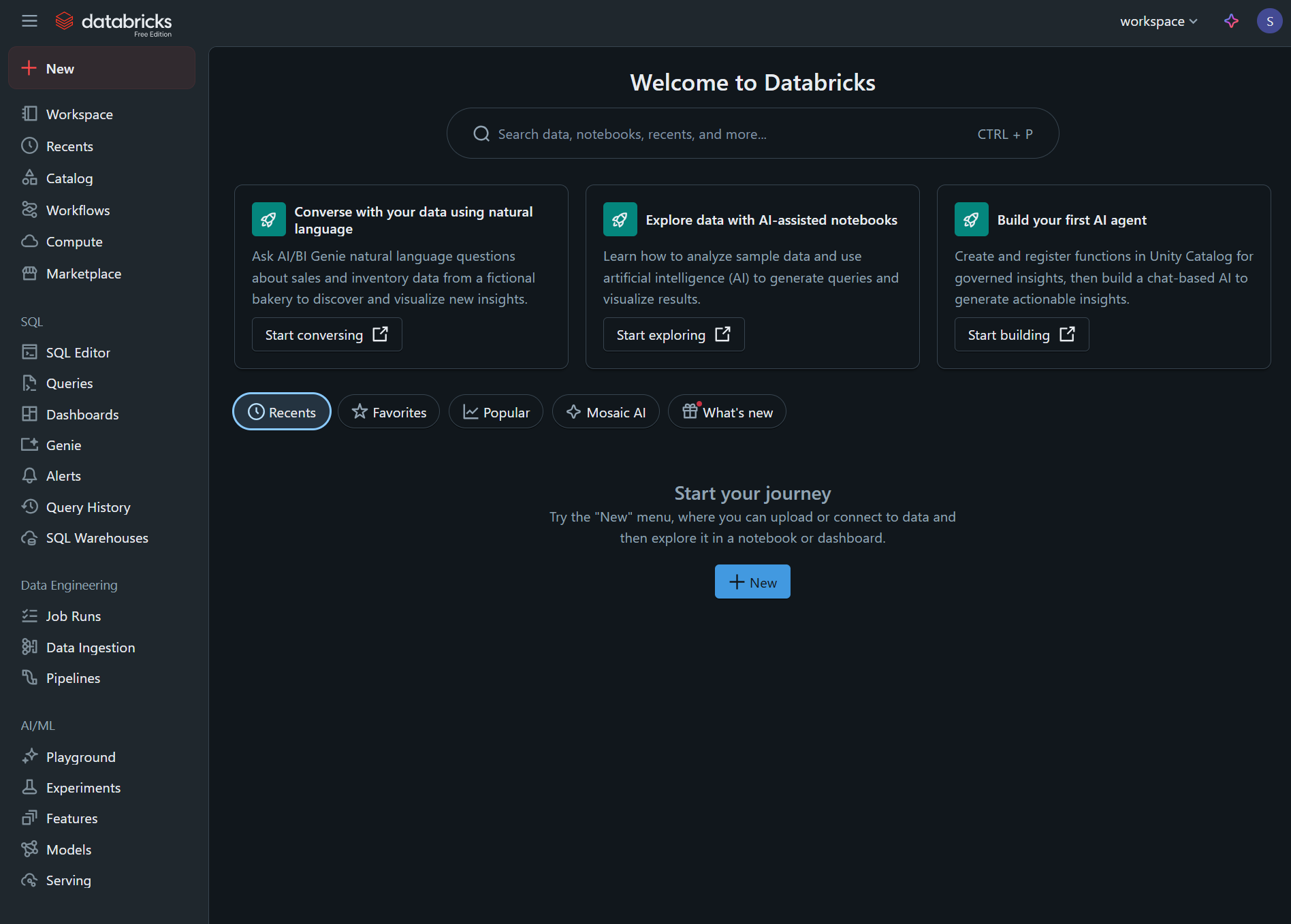Open SQL Editor
The width and height of the screenshot is (1291, 924).
(102, 353)
